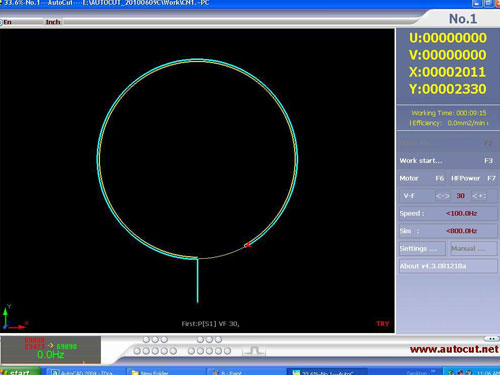Screen dimensions: 500x375
Task: Click the X:00002011 coordinate readout
Action: click(x=447, y=72)
